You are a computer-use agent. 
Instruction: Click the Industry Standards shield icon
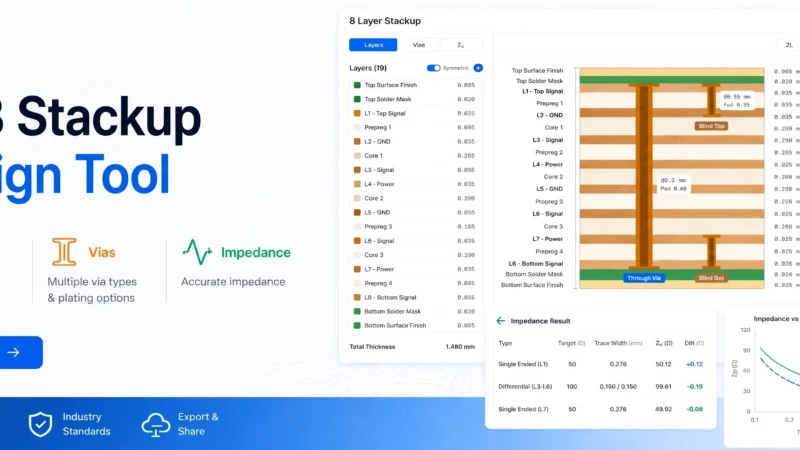[40, 424]
